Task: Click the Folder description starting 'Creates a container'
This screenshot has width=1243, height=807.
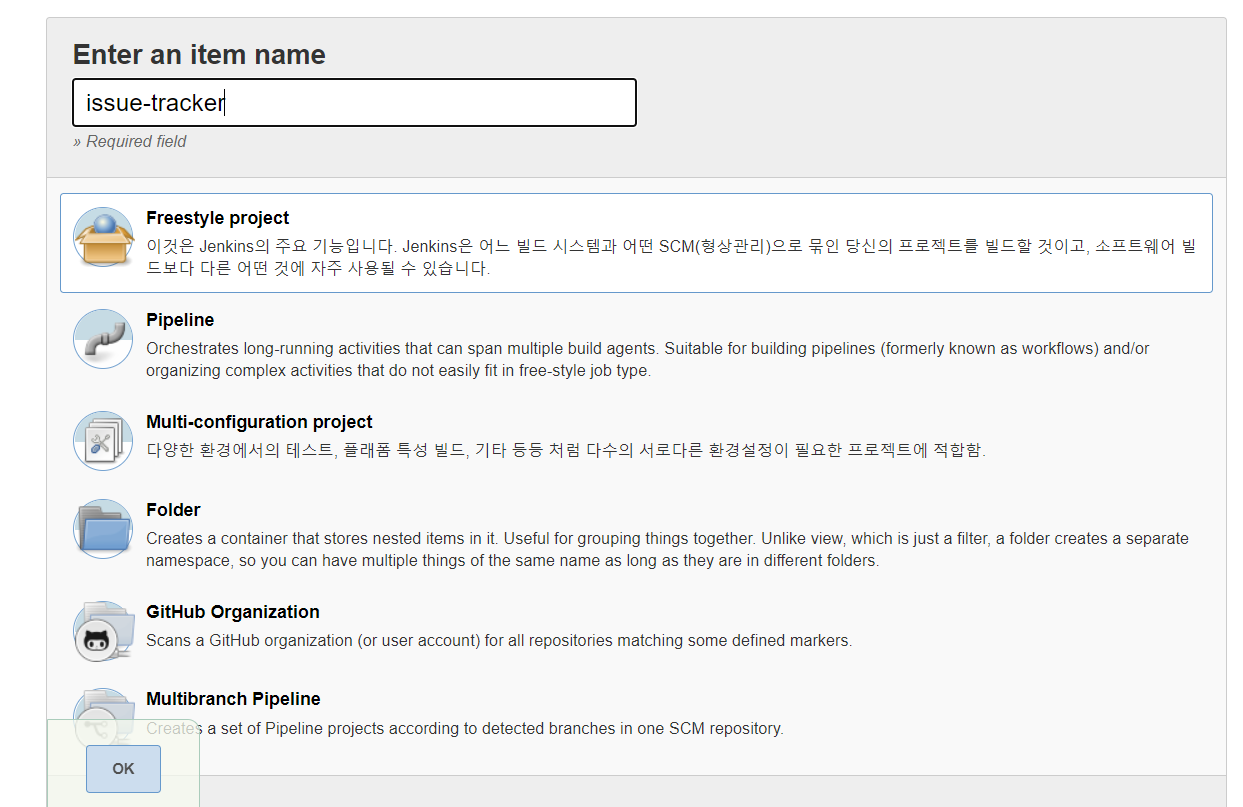Action: click(x=667, y=549)
